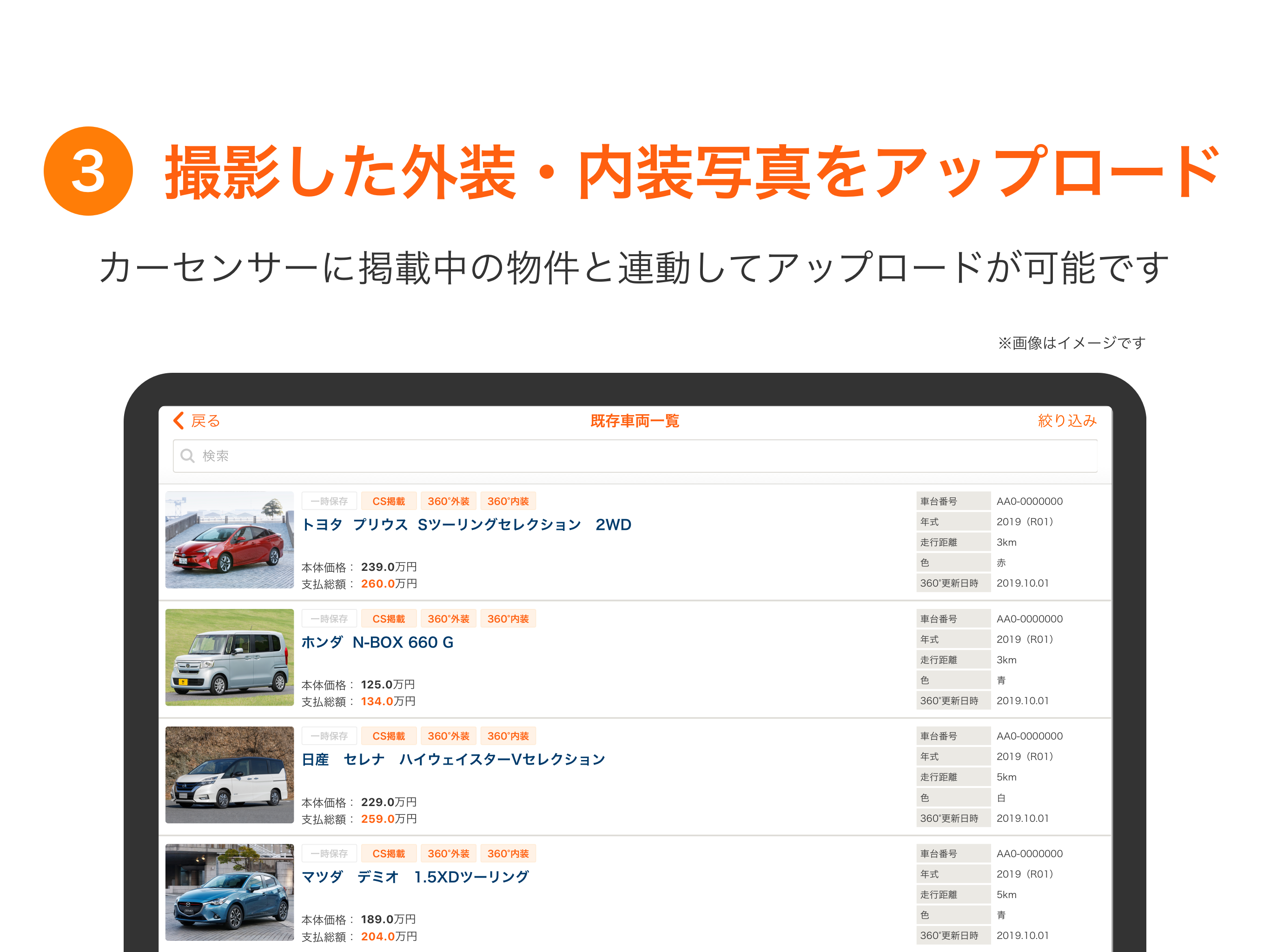Tap 360°外装 tag on N-BOX row
The width and height of the screenshot is (1270, 952).
coord(449,619)
